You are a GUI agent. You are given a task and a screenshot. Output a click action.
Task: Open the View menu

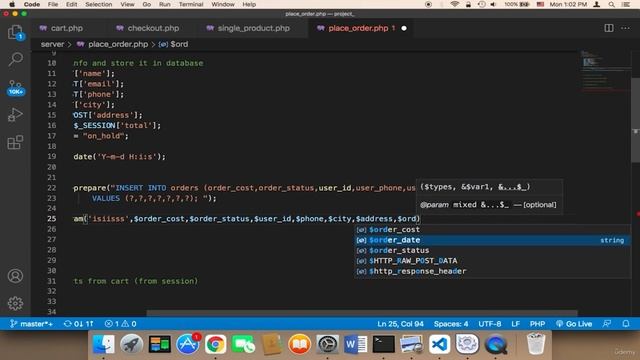point(127,4)
